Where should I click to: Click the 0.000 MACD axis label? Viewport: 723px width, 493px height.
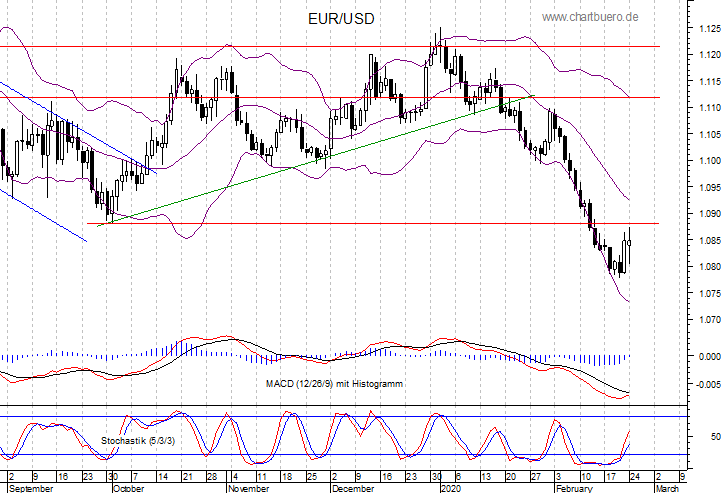[x=706, y=356]
